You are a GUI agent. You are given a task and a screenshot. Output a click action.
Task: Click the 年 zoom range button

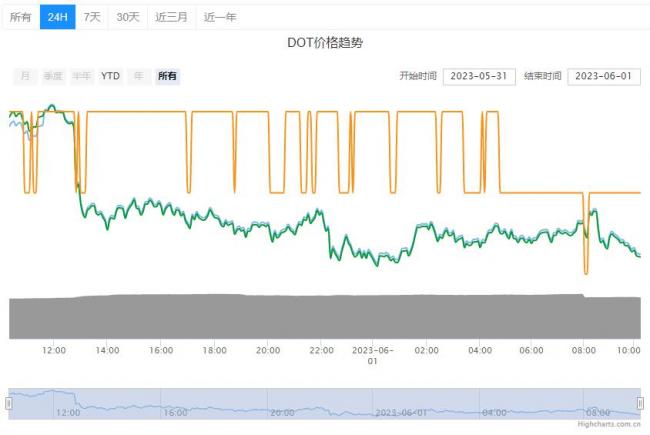tap(139, 76)
